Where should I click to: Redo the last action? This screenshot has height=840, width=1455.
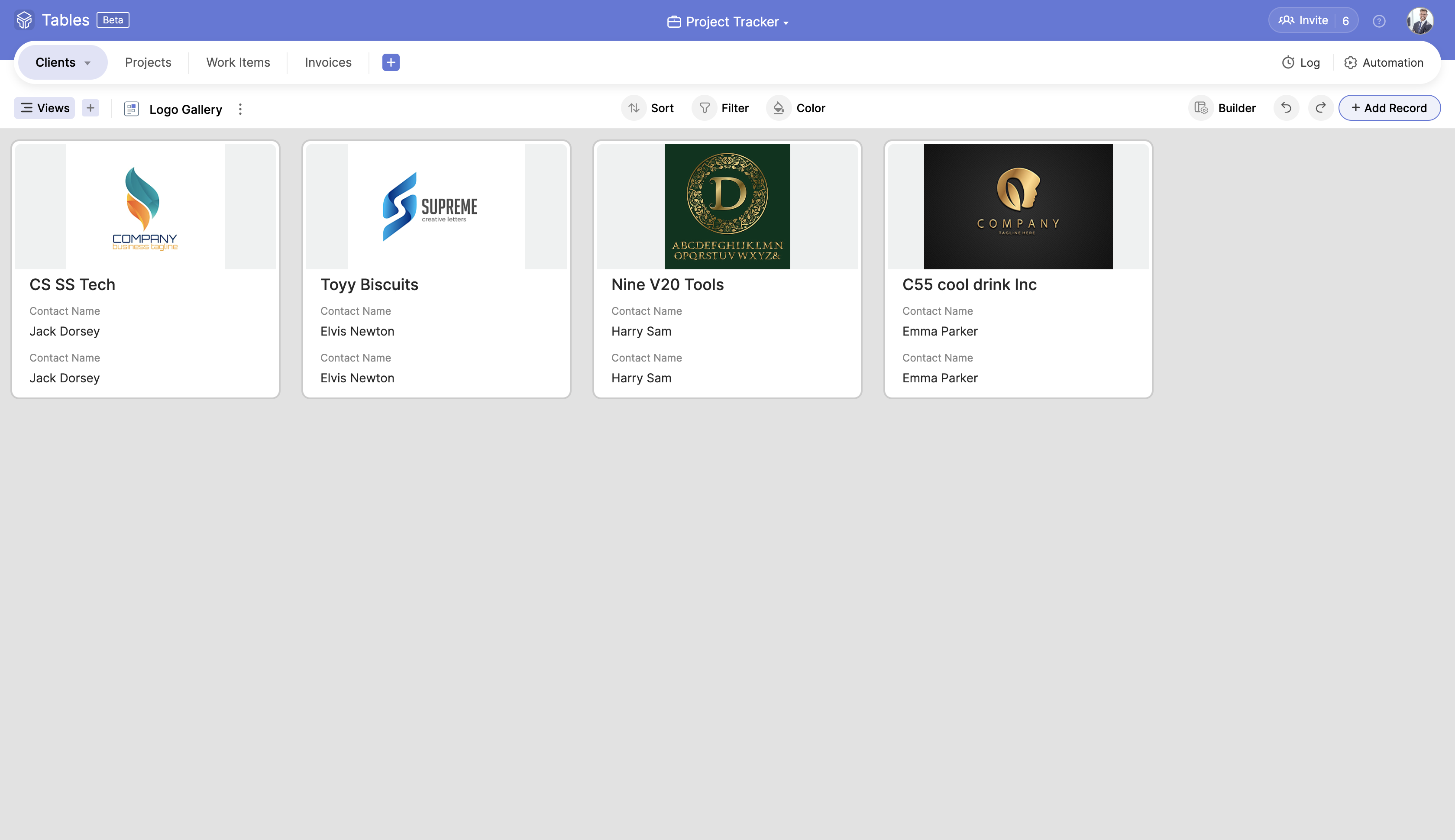pos(1321,108)
